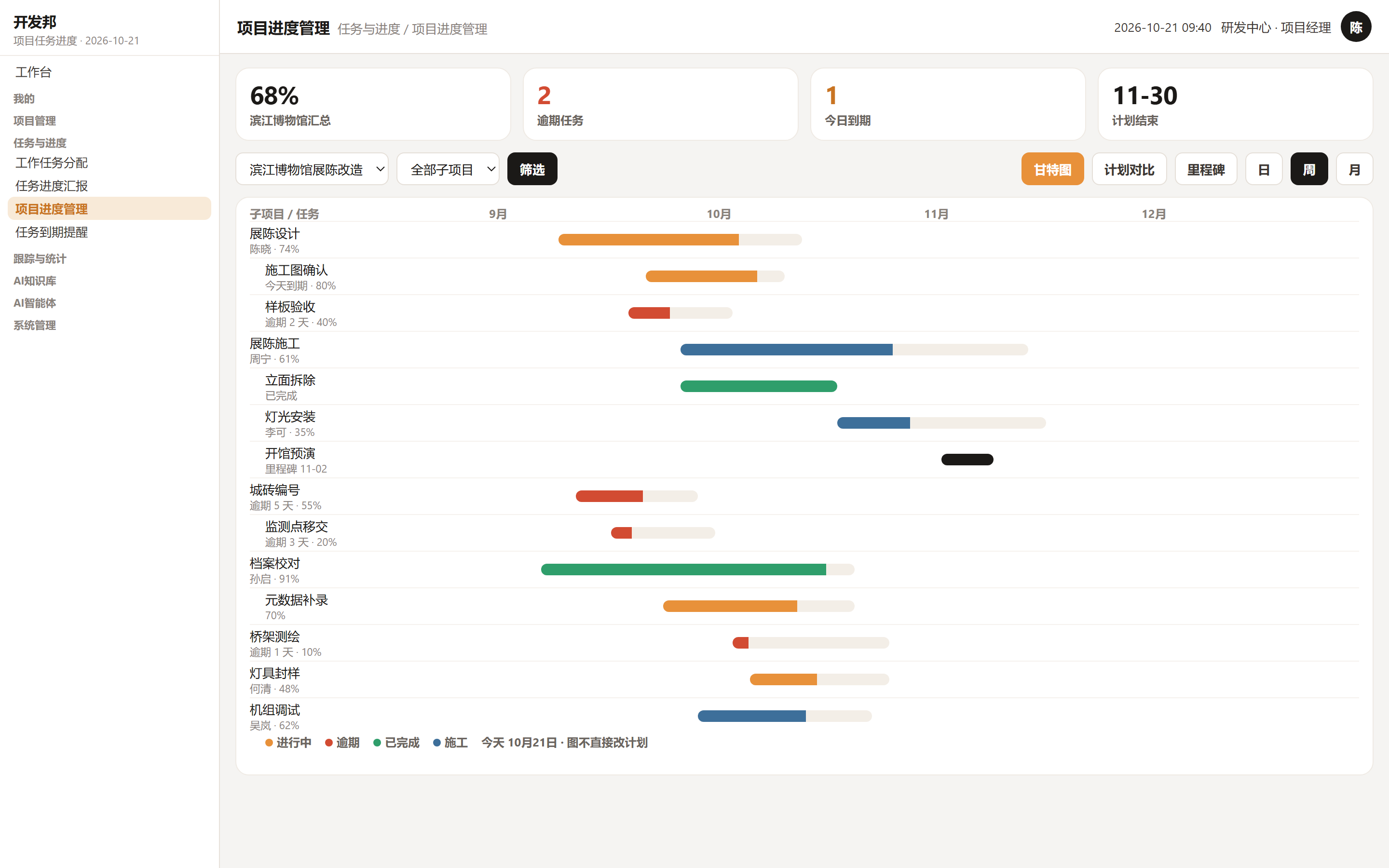Select the 元数据补录 task label
1389x868 pixels.
click(296, 600)
